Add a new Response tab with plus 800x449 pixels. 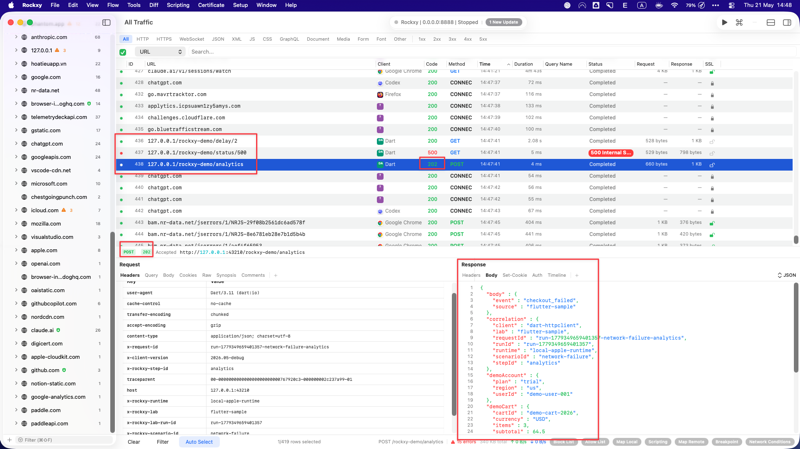[x=577, y=275]
